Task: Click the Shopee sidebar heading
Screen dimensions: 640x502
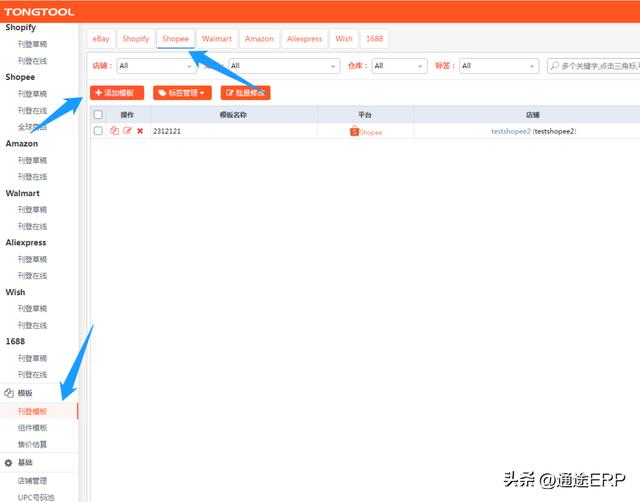Action: 20,77
